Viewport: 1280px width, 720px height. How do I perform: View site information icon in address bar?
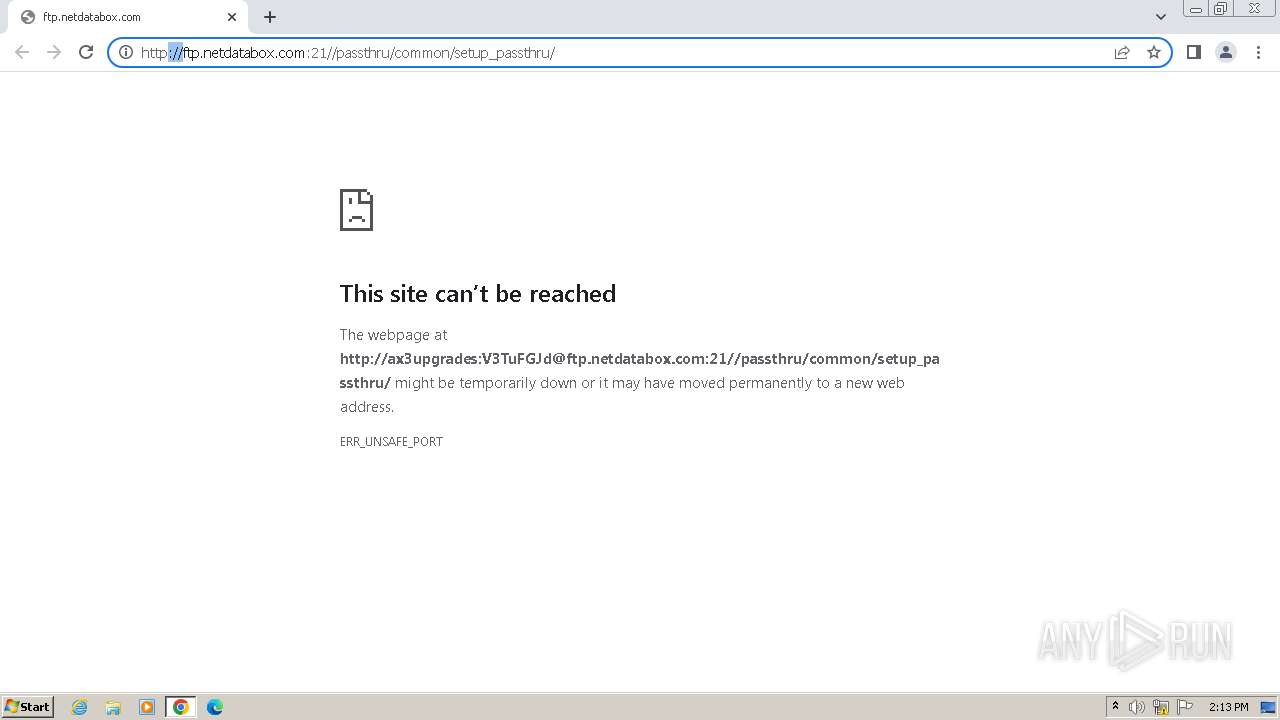[126, 52]
